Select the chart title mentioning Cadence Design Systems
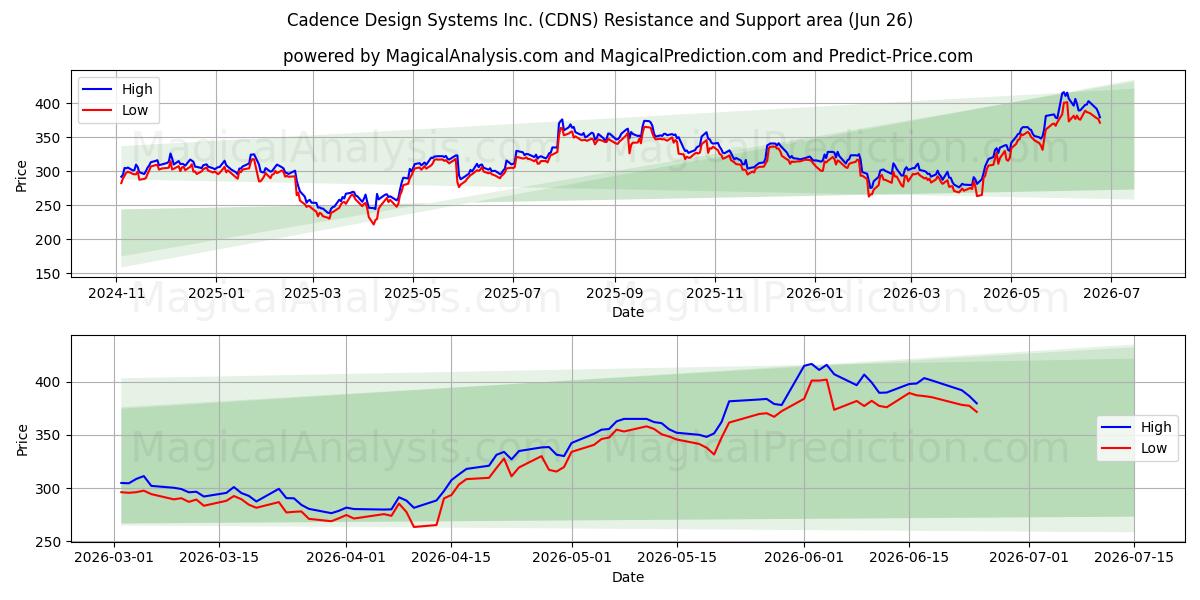Viewport: 1200px width, 600px height. (x=600, y=20)
